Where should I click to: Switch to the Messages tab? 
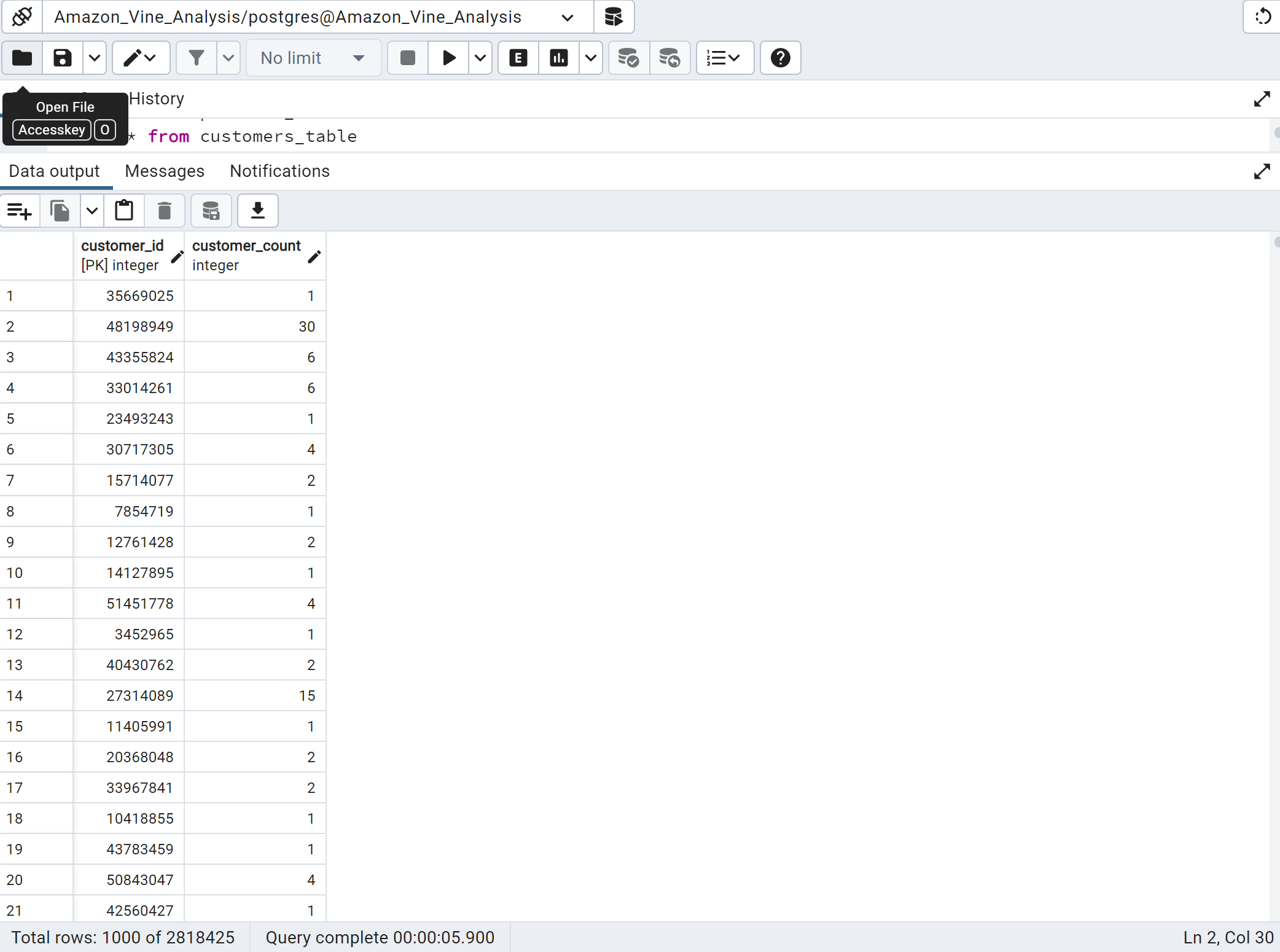tap(164, 171)
